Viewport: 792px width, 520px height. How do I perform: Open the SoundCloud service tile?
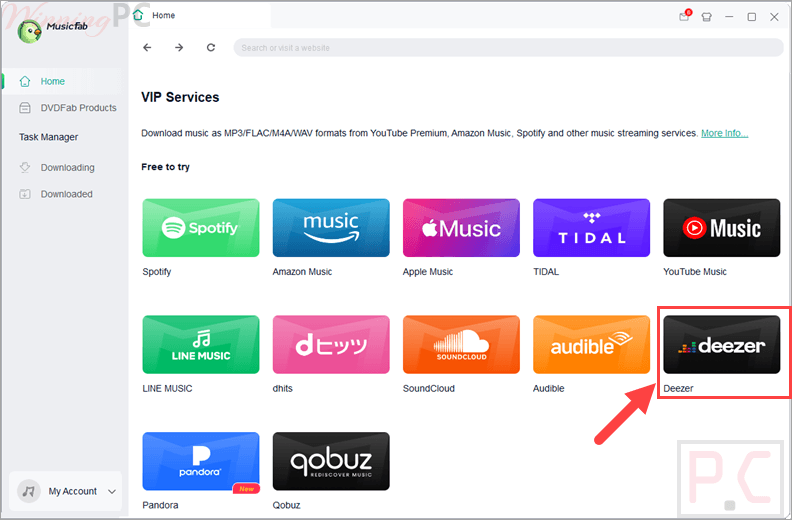pos(461,345)
